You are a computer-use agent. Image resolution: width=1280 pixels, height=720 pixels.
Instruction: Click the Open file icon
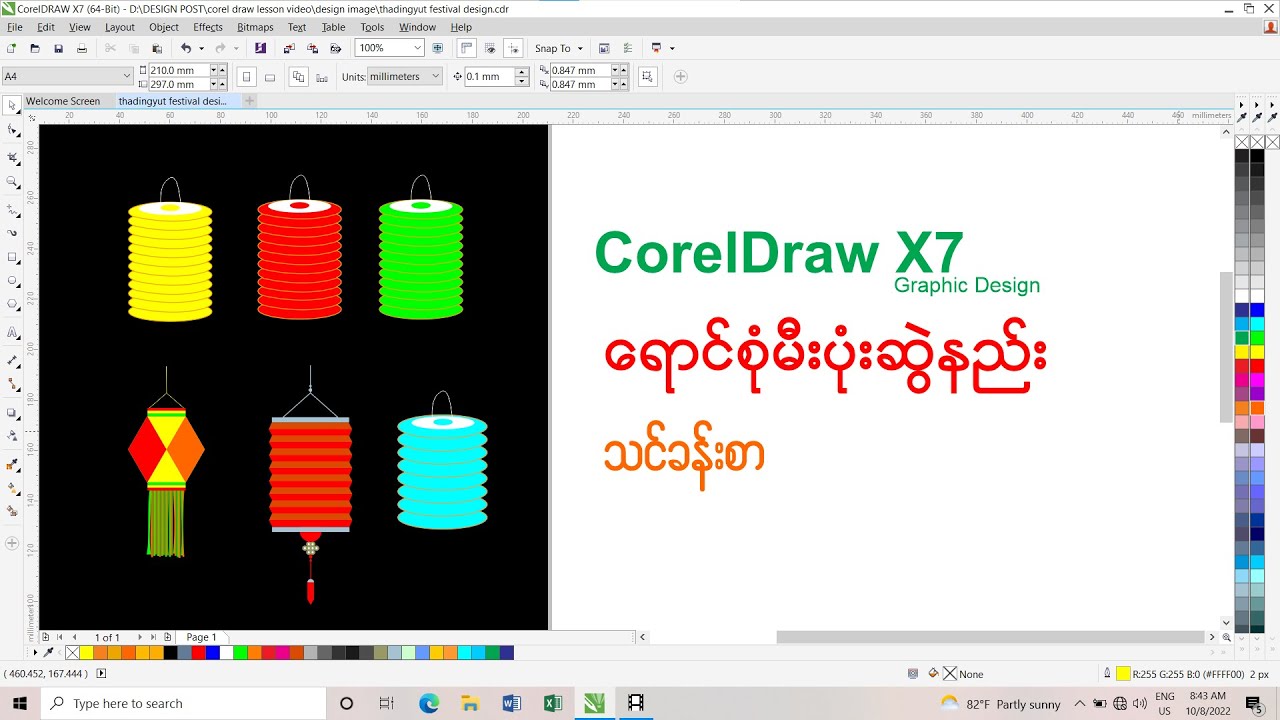tap(35, 48)
